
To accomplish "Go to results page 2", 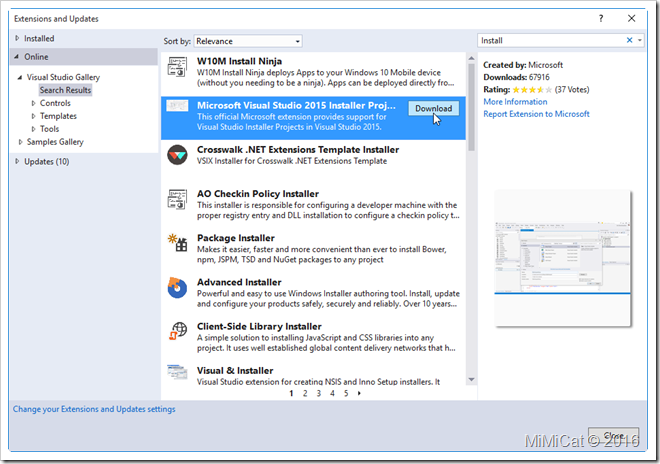I will (305, 393).
